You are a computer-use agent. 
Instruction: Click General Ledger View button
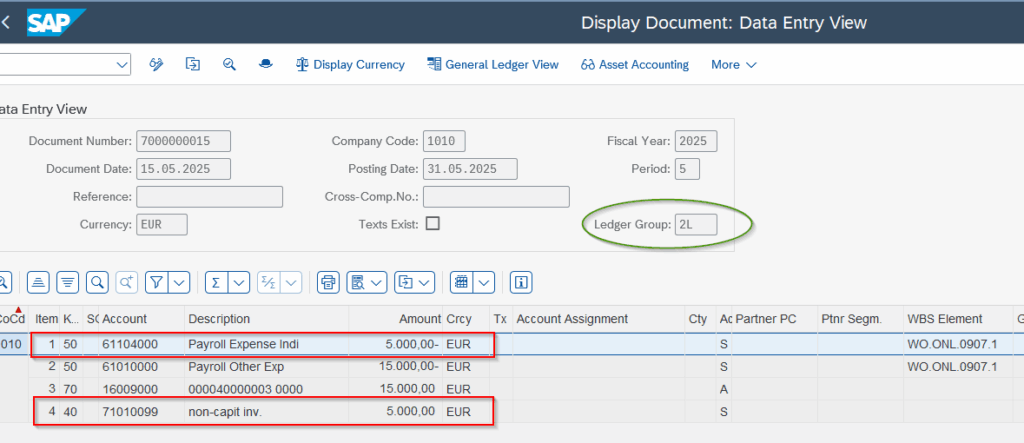coord(492,65)
